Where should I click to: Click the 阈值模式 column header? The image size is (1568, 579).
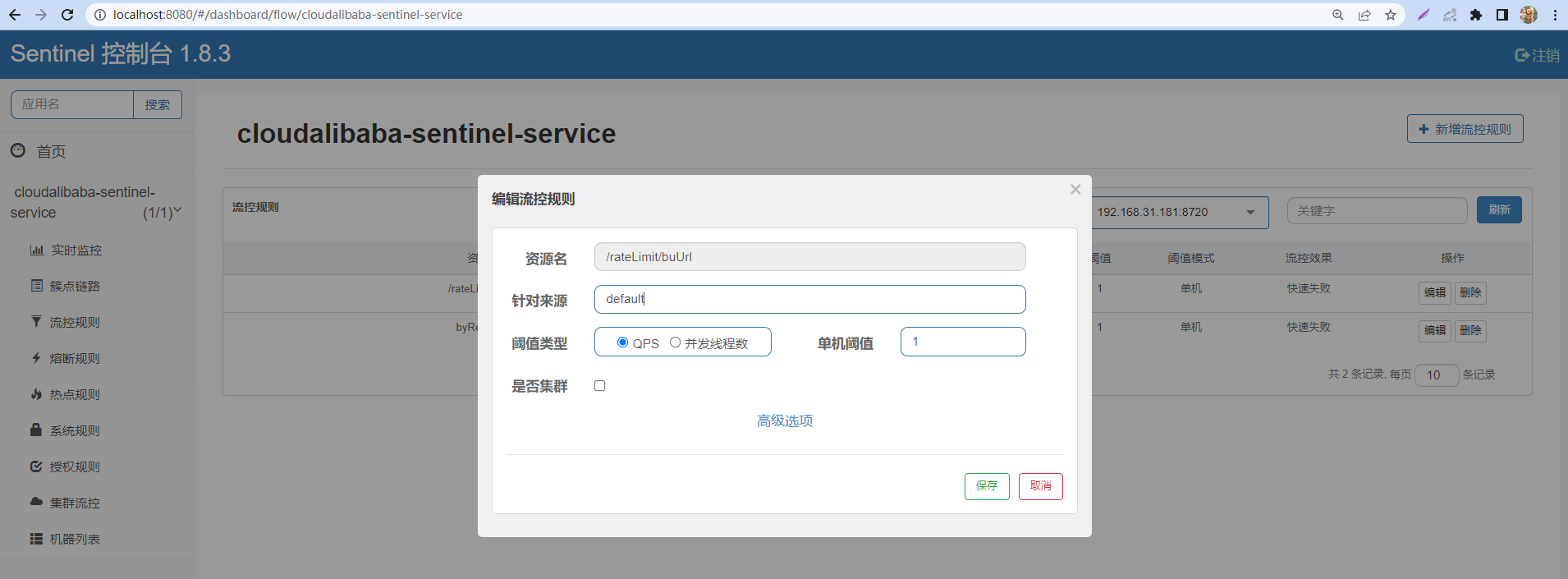(x=1191, y=258)
